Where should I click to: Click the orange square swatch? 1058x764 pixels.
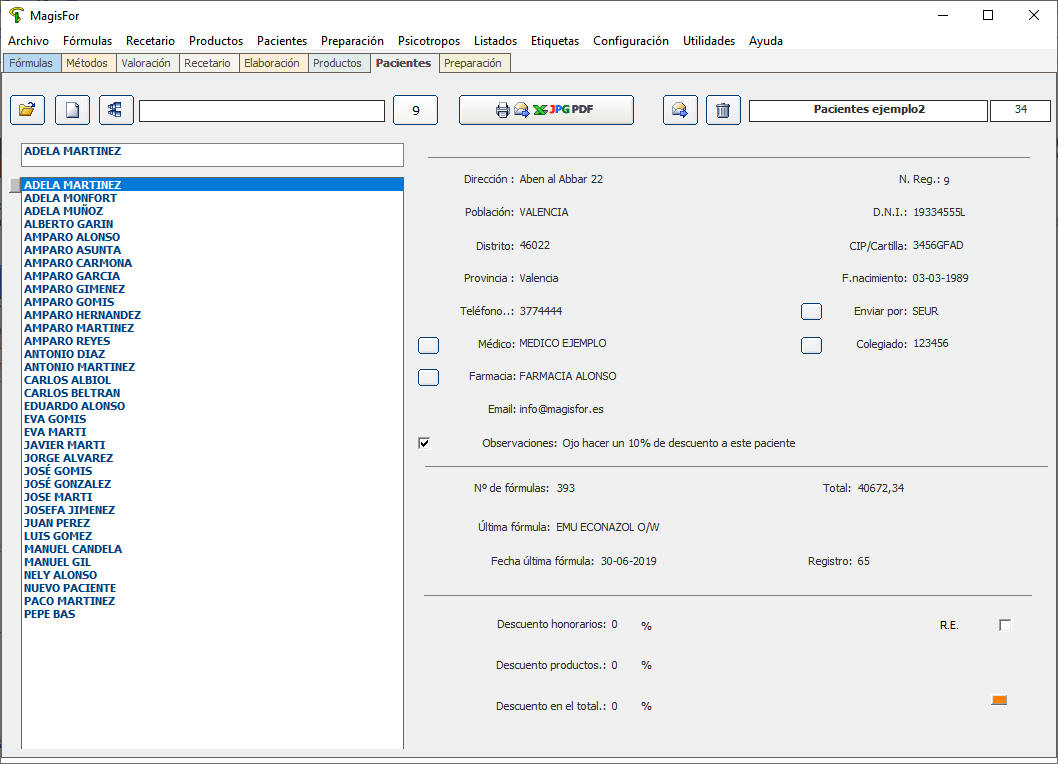tap(998, 700)
